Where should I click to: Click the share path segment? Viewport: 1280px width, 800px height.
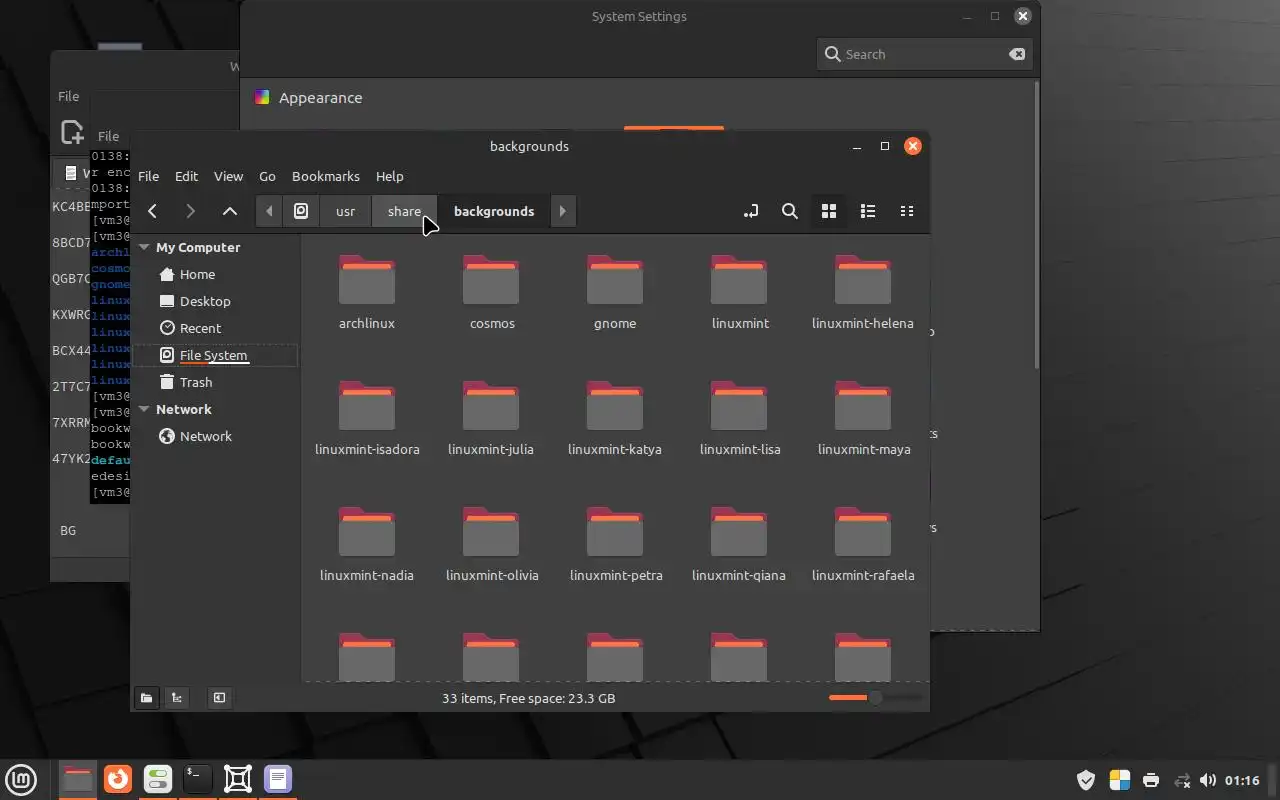click(x=404, y=211)
